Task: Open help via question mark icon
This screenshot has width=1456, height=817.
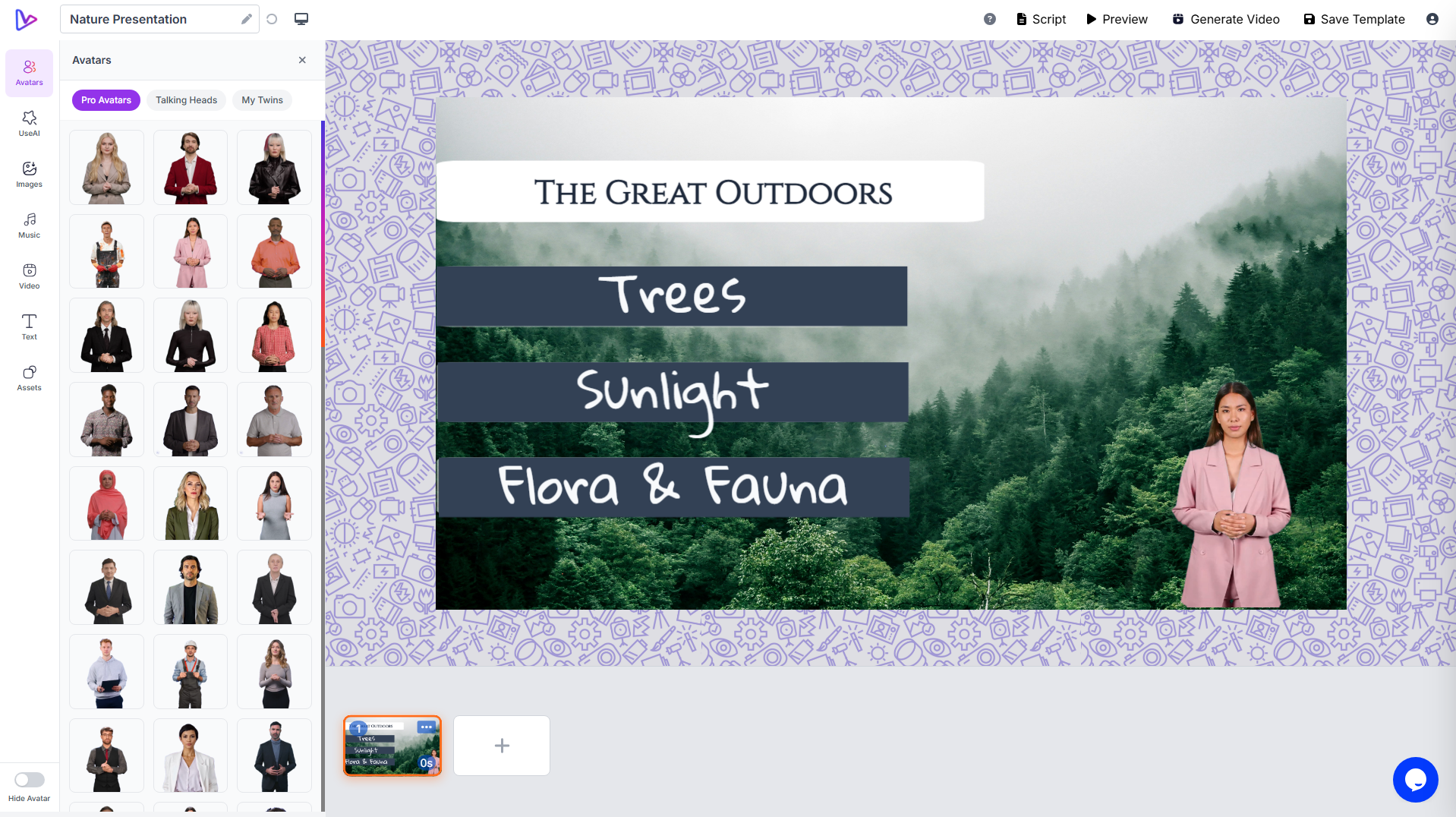Action: coord(990,19)
